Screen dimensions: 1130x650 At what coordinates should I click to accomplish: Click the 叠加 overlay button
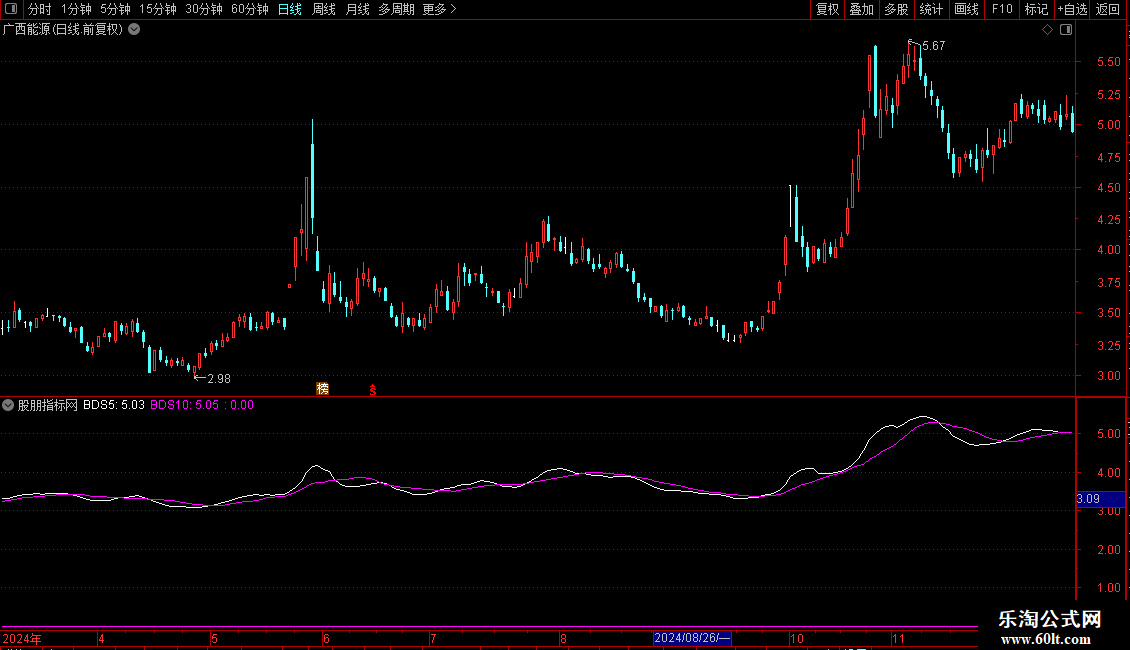click(861, 9)
